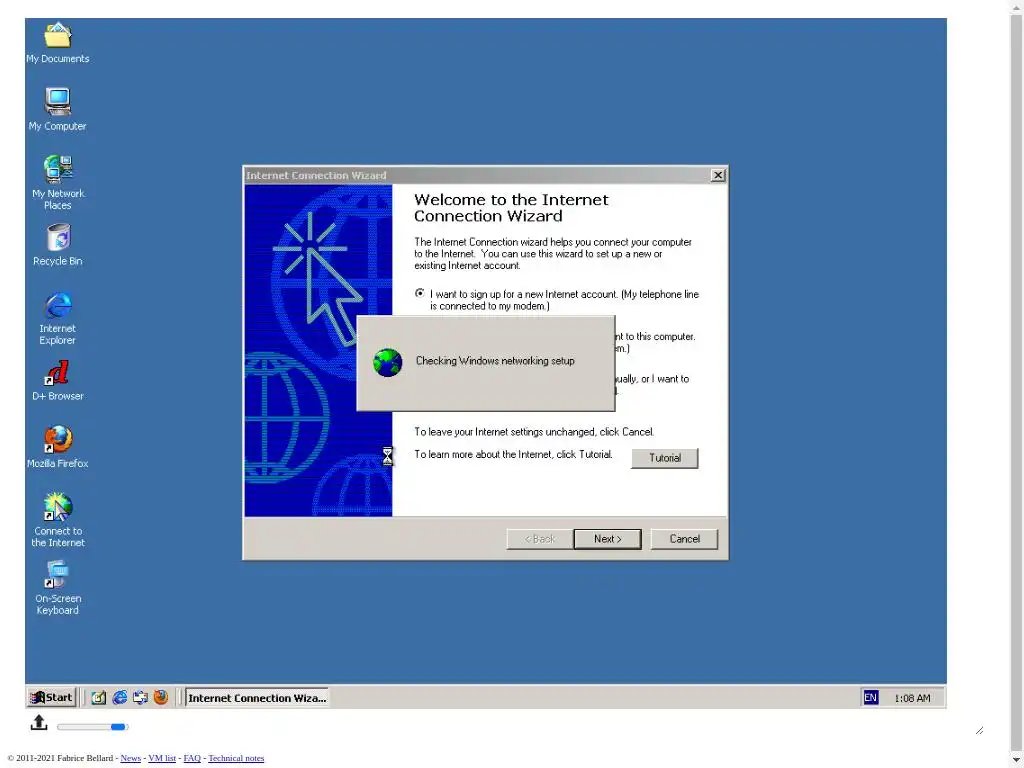Click the Next button in wizard
1024x768 pixels.
[607, 539]
